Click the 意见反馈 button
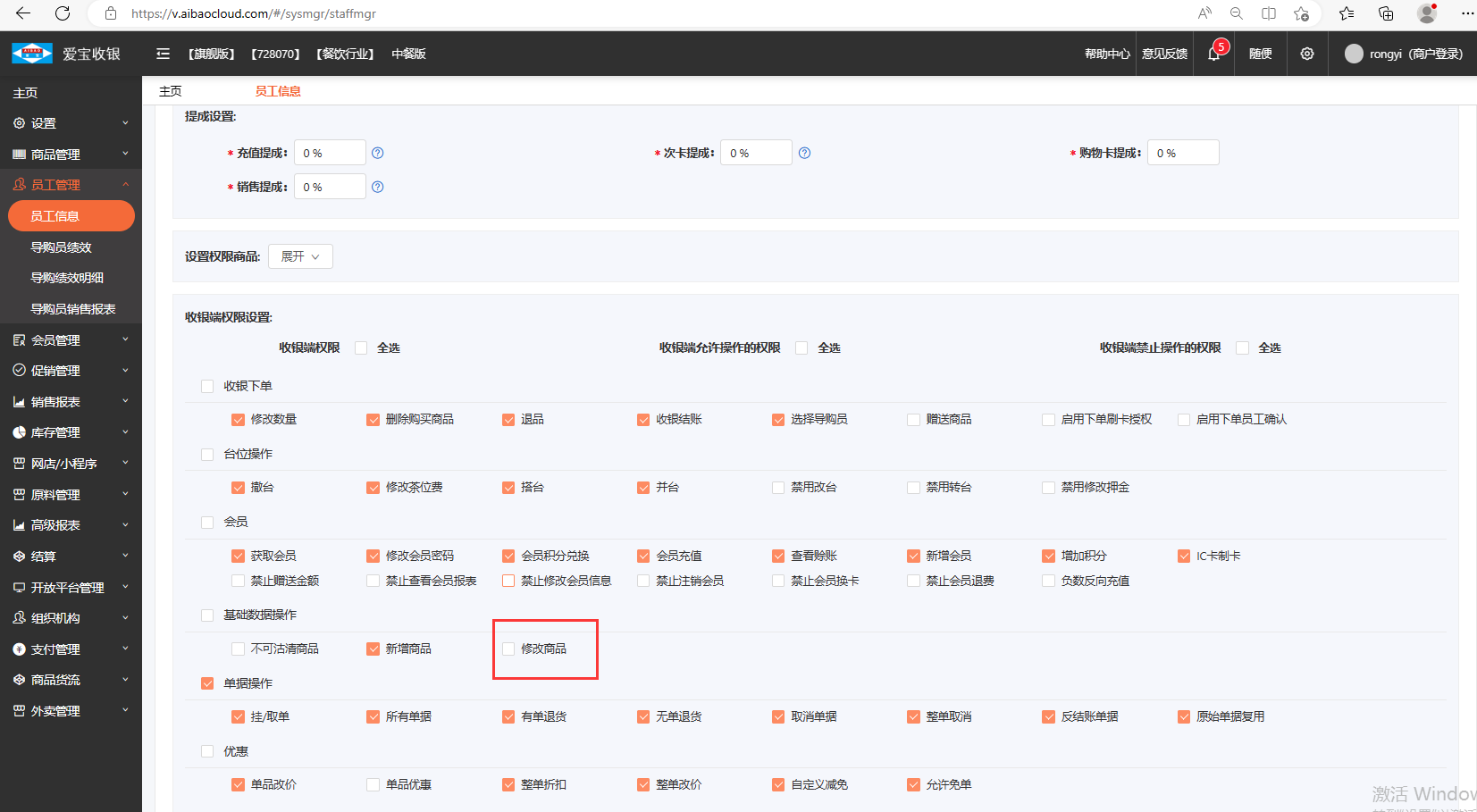 pos(1164,54)
